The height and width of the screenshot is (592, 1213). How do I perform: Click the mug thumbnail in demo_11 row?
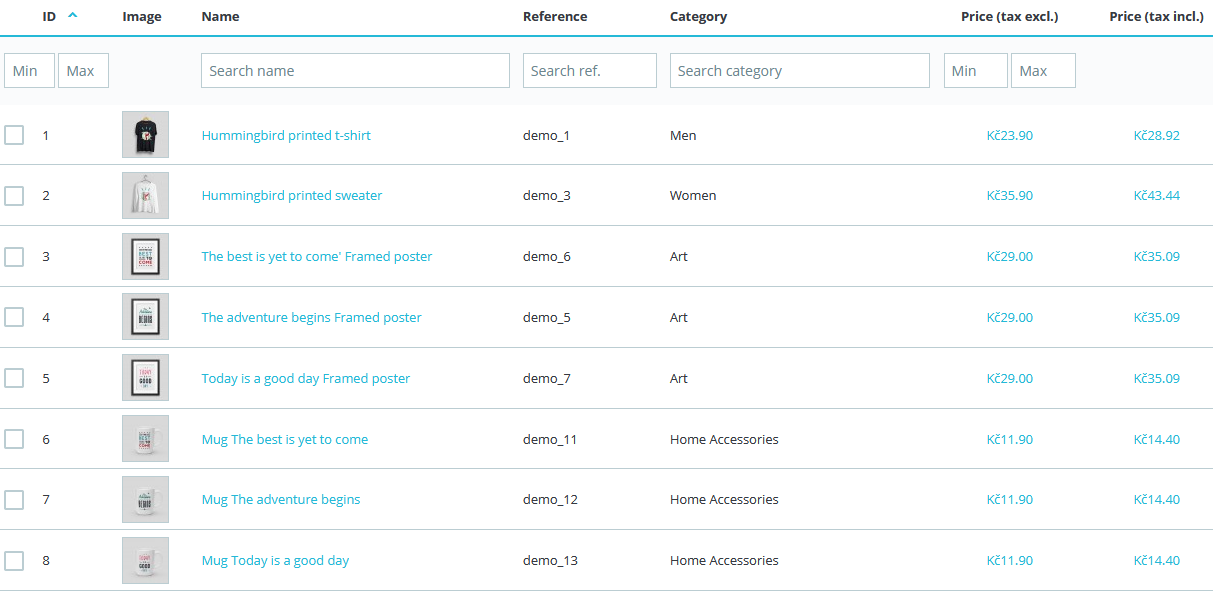(x=145, y=438)
